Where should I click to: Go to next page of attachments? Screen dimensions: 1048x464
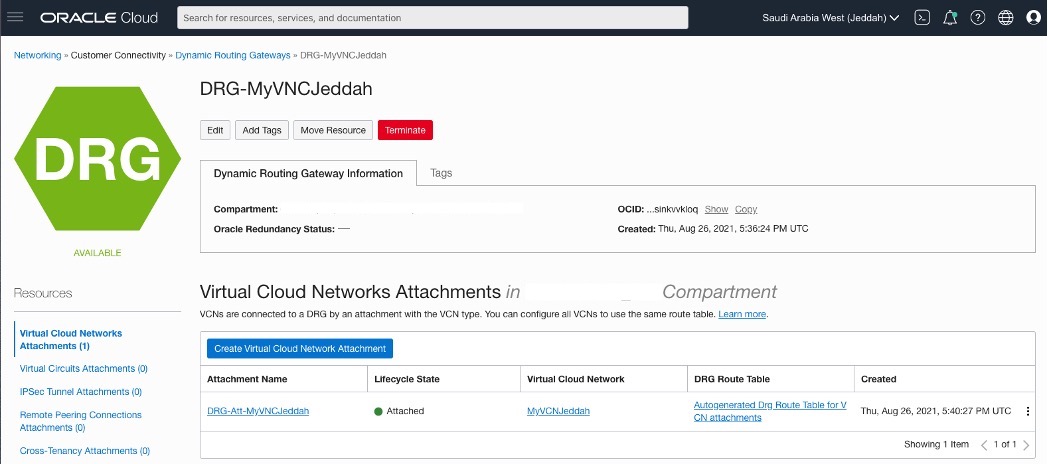point(1026,444)
